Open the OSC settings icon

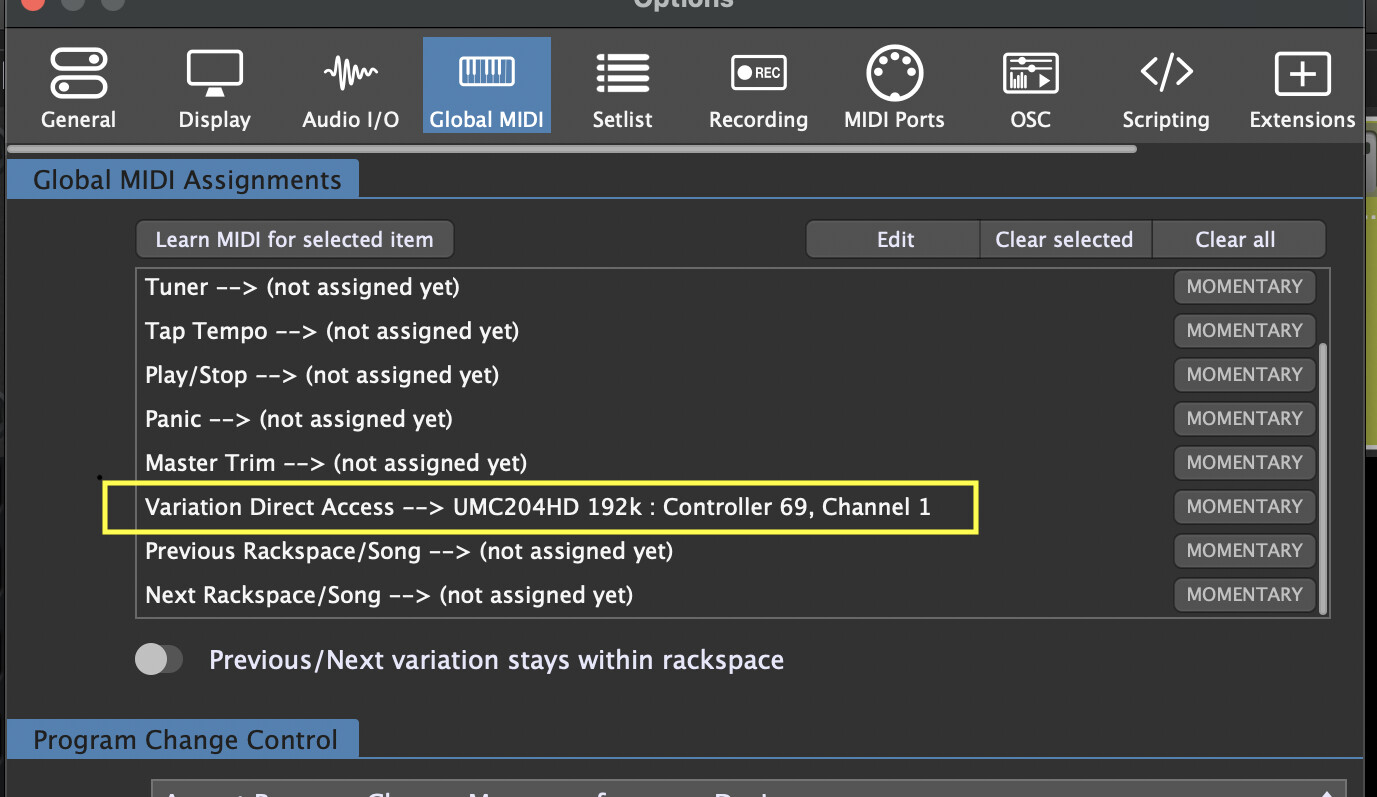(x=1030, y=75)
